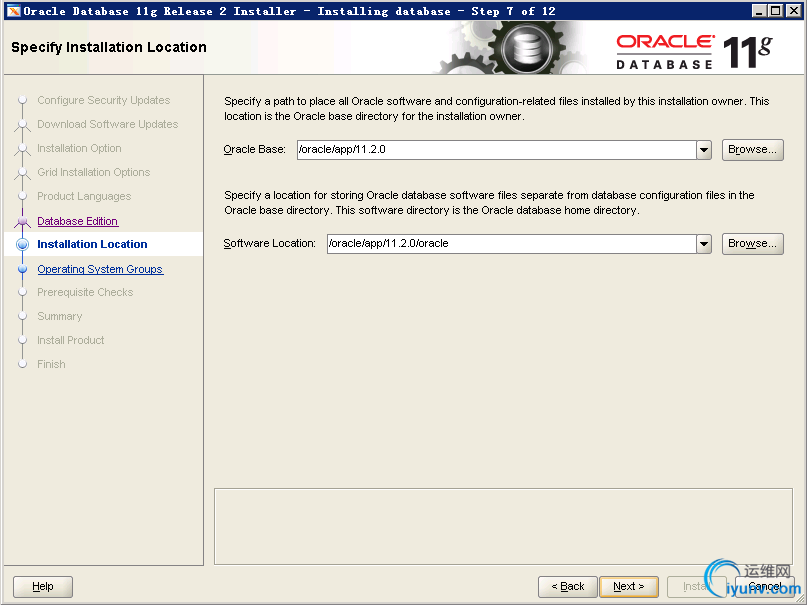Minimize the installer window
The width and height of the screenshot is (807, 605).
pos(758,11)
